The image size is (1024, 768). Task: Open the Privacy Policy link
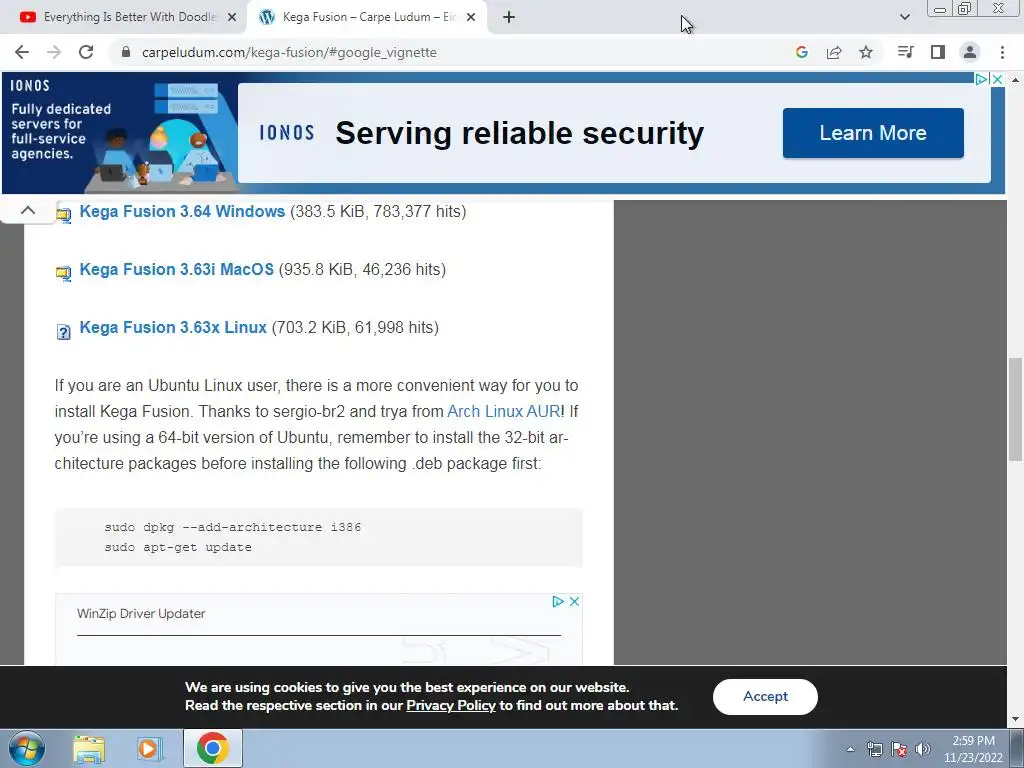(451, 706)
